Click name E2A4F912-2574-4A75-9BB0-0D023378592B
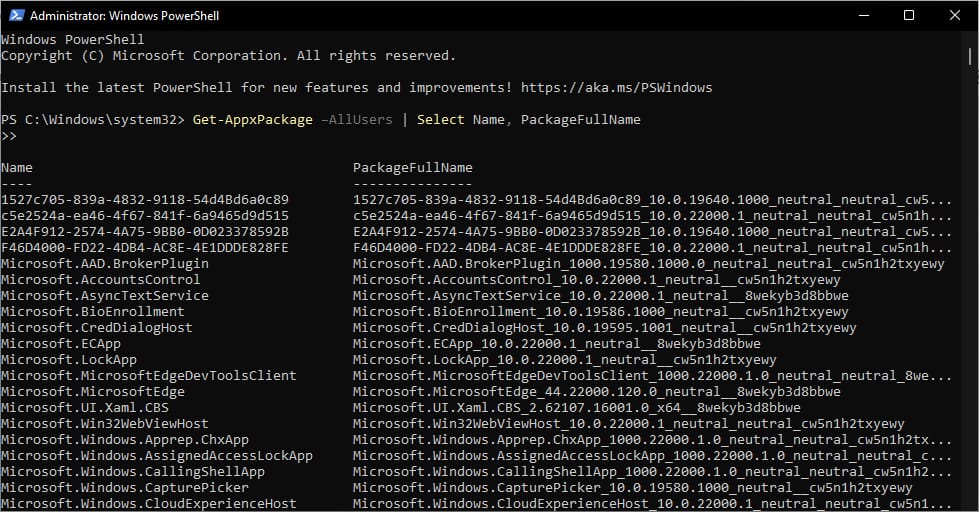This screenshot has height=512, width=979. [145, 232]
